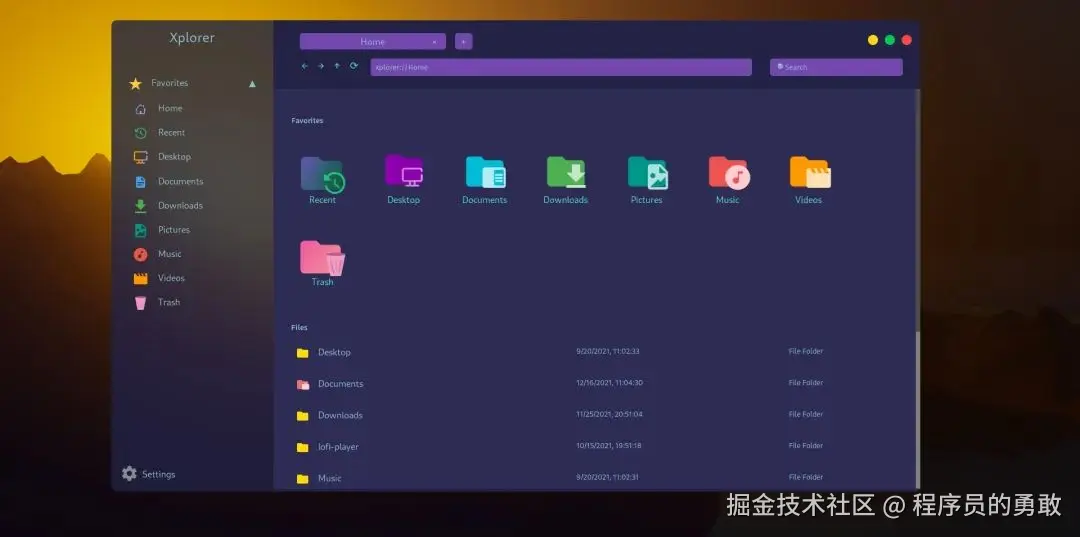This screenshot has width=1080, height=537.
Task: Open Settings via the gear icon
Action: point(129,474)
